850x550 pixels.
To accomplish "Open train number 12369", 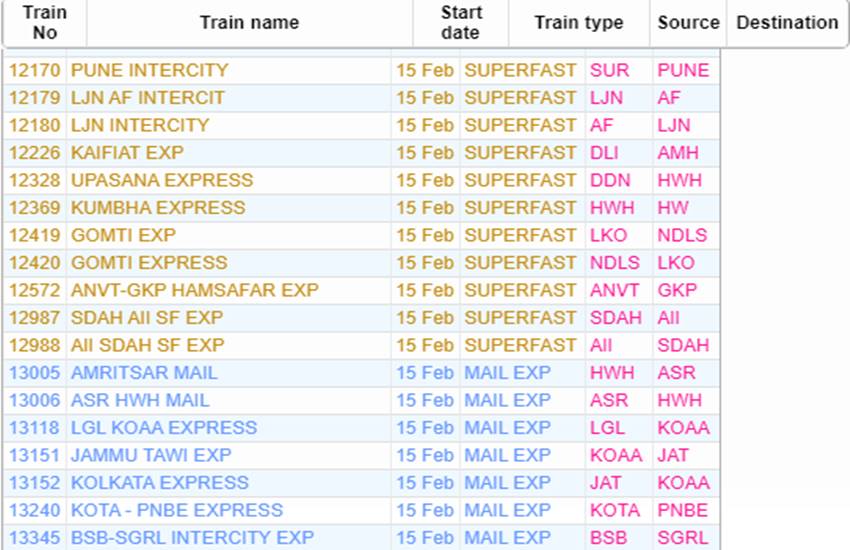I will point(35,208).
